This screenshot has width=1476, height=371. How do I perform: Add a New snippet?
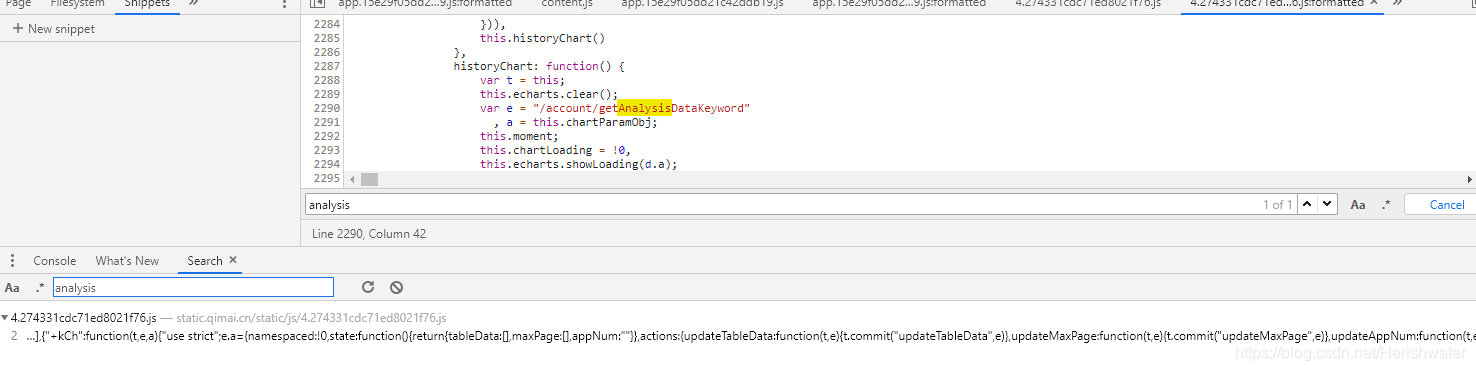pyautogui.click(x=54, y=29)
